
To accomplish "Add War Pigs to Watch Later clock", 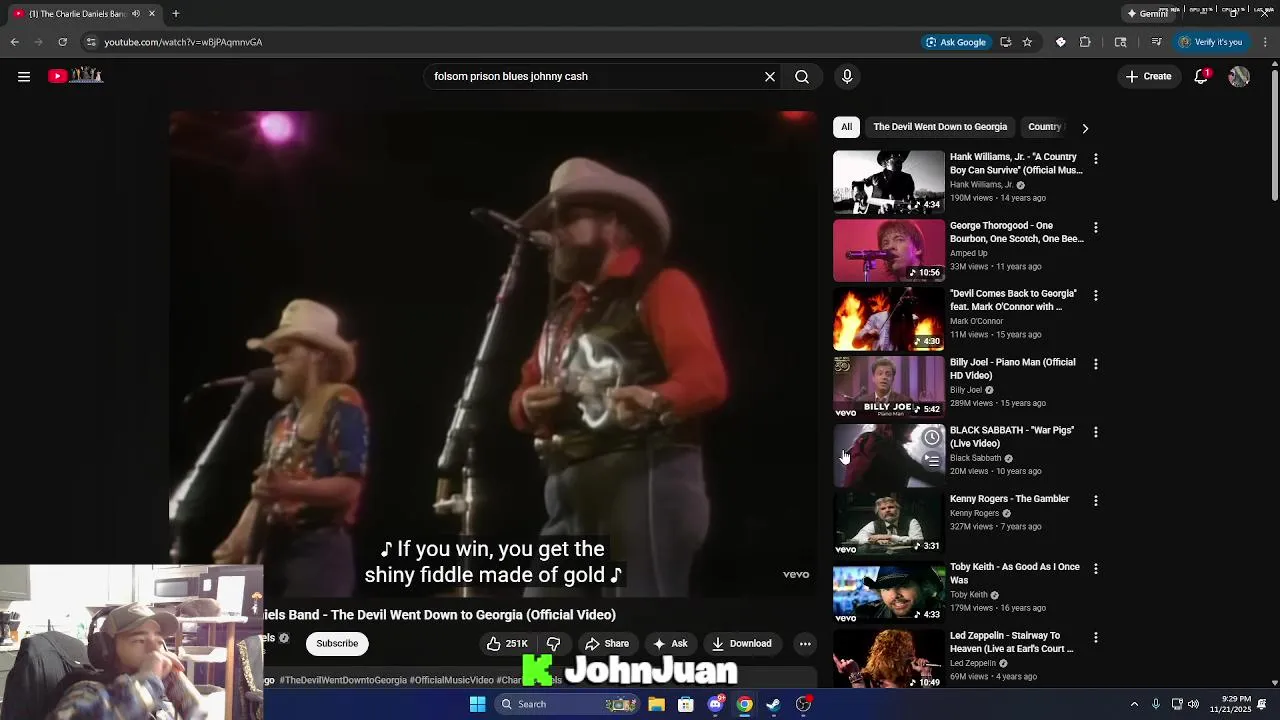I will pyautogui.click(x=932, y=437).
